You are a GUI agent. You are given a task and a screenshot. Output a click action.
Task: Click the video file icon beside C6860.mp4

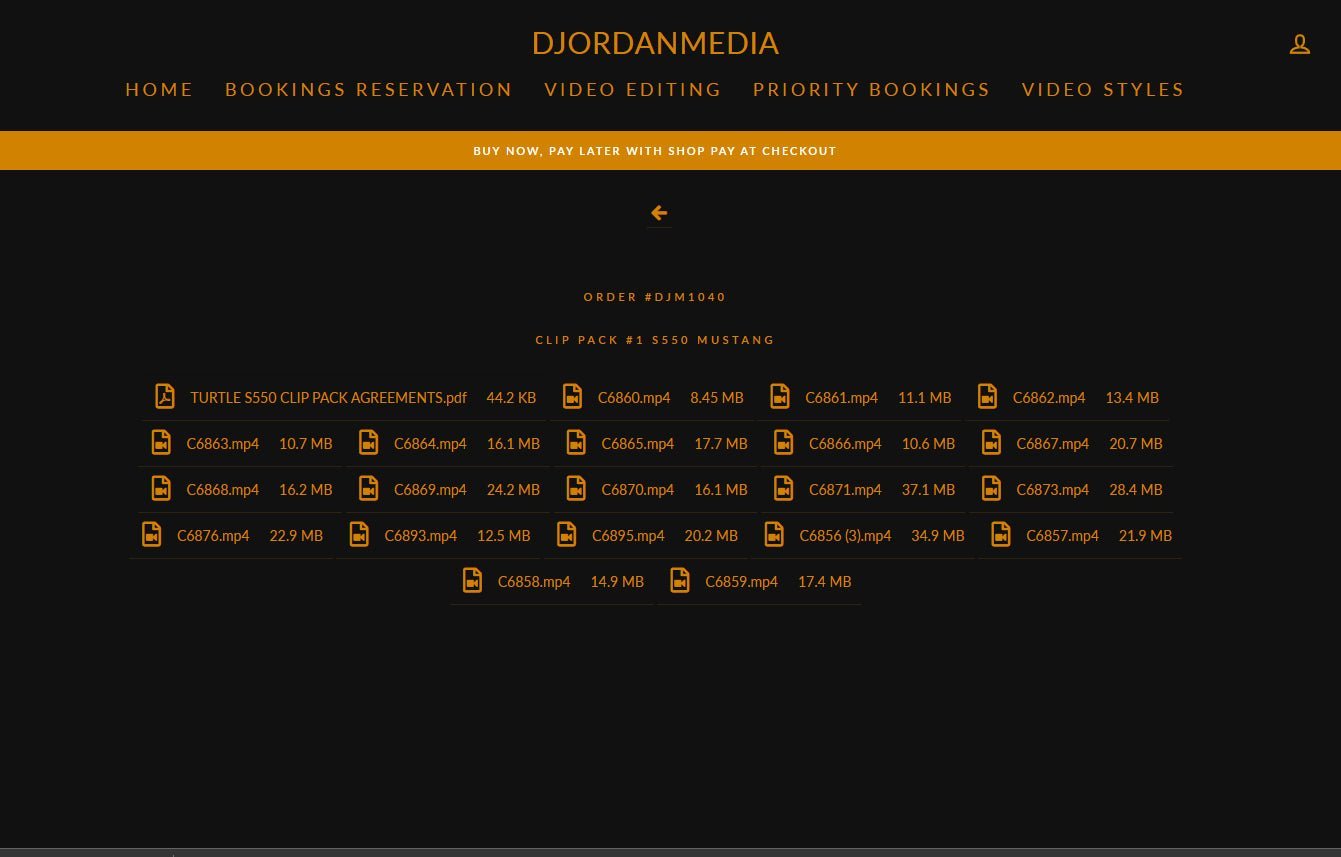coord(572,397)
